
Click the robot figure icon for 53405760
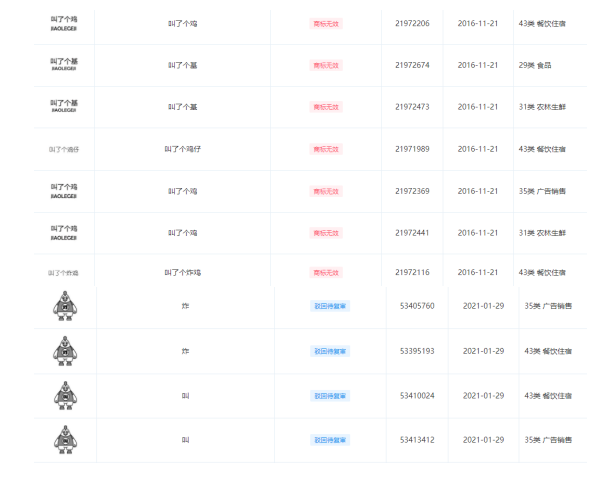tap(64, 307)
